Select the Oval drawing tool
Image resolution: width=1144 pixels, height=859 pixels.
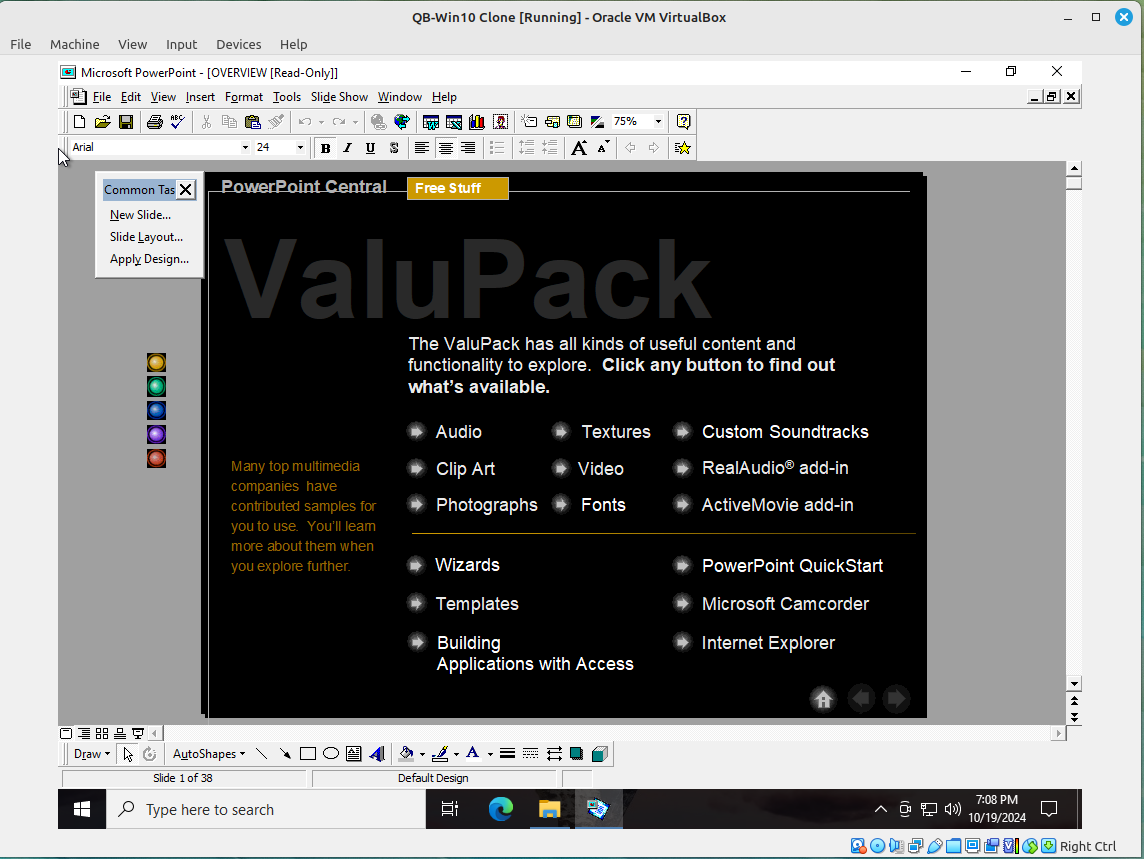tap(331, 754)
